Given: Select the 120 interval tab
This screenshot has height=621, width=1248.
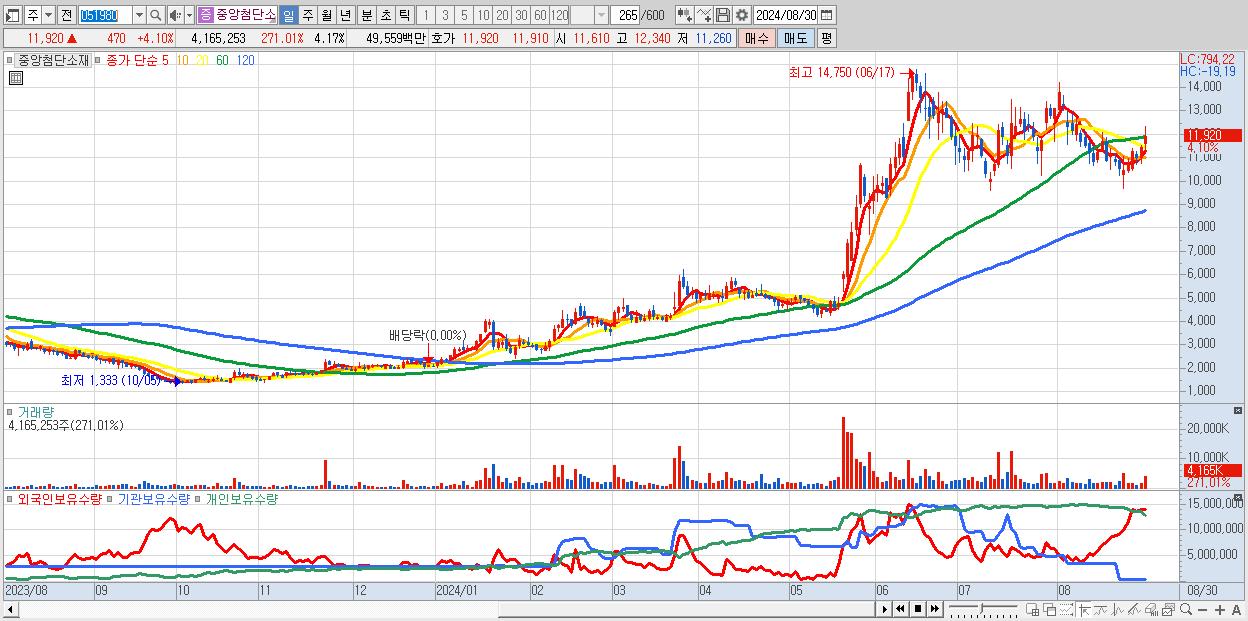Looking at the screenshot, I should click(560, 15).
